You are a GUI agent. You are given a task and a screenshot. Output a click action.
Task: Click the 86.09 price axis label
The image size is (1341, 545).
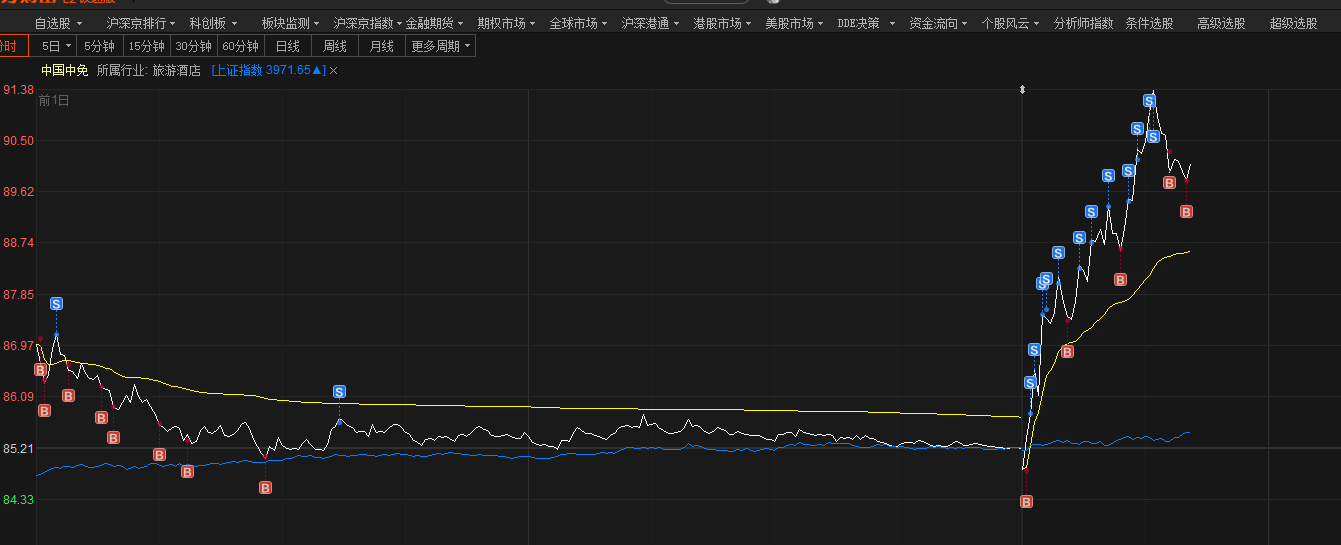click(x=19, y=397)
